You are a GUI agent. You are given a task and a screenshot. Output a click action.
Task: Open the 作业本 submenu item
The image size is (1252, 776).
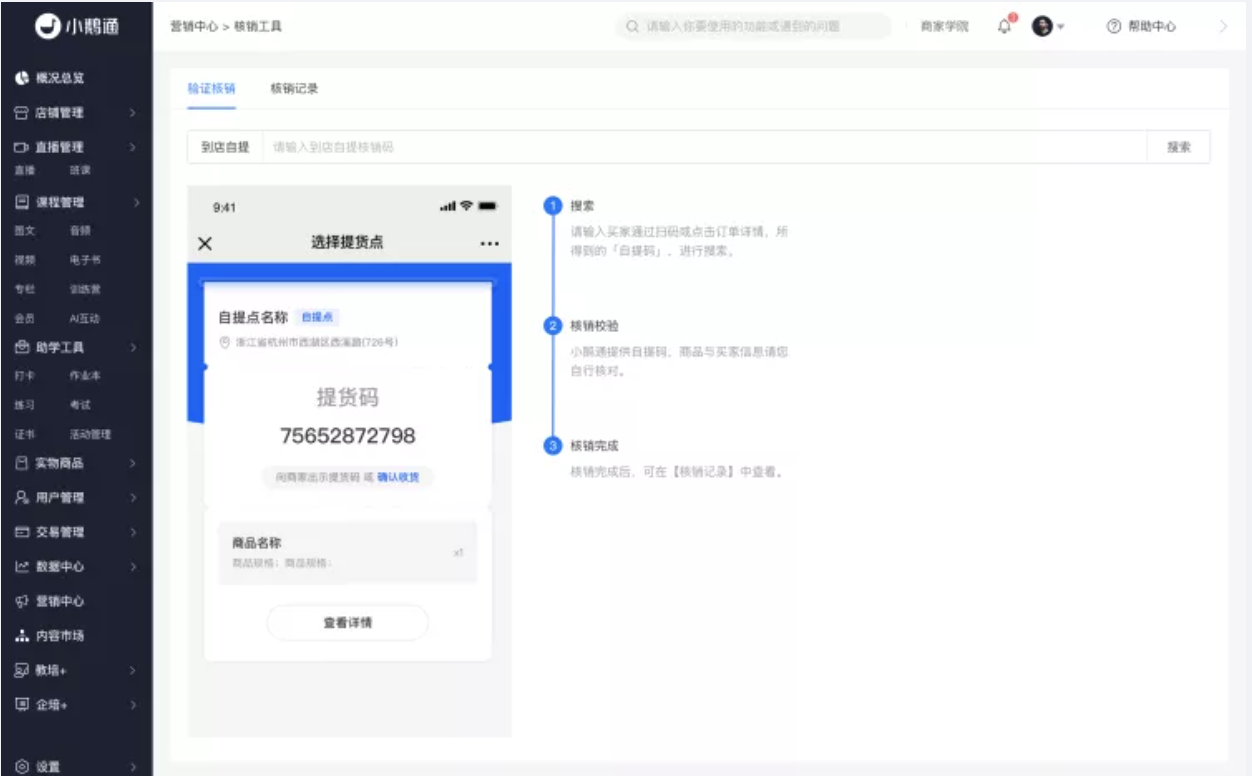click(85, 376)
